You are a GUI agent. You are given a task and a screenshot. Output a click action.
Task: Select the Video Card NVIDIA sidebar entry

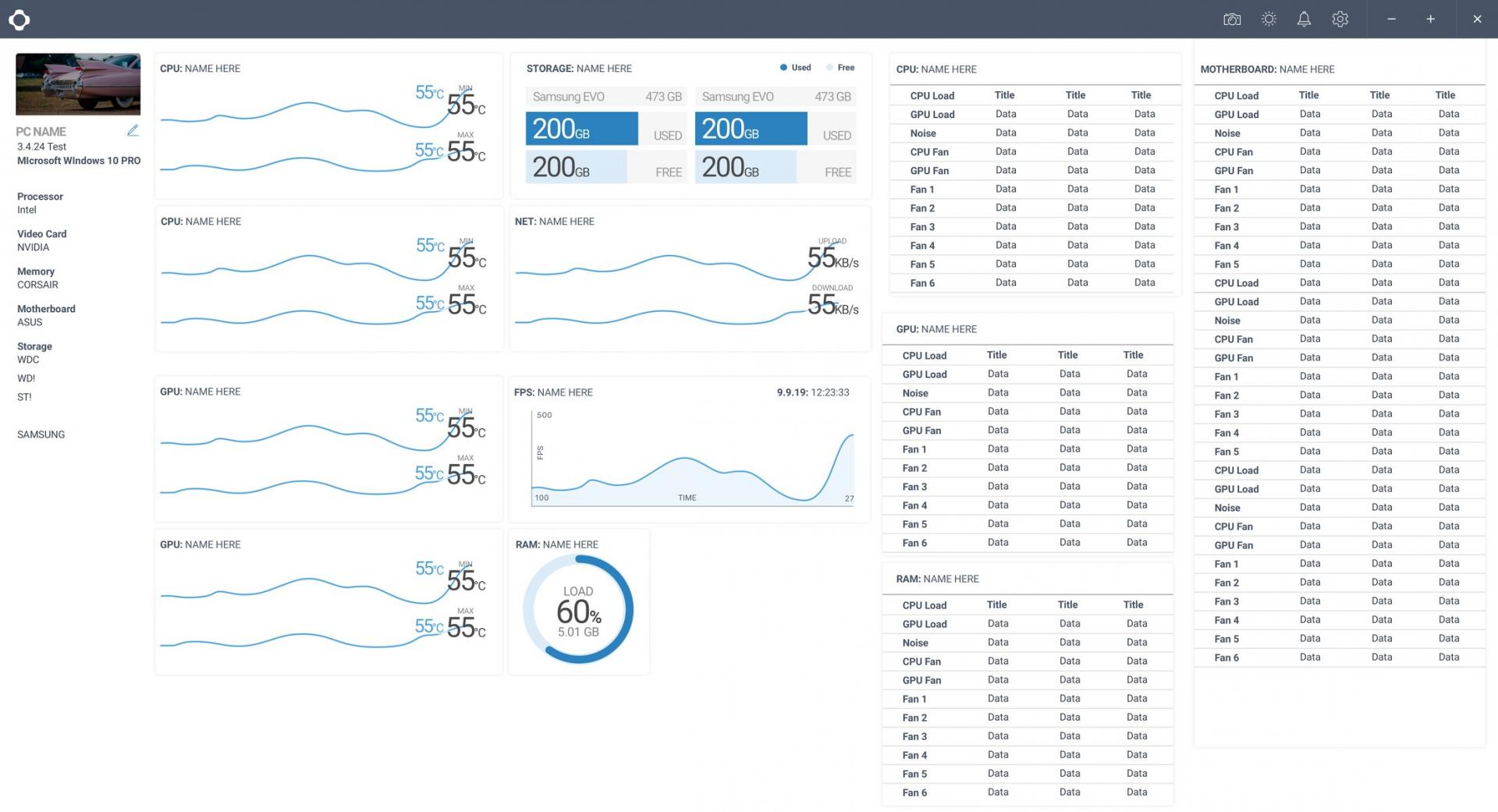coord(41,240)
